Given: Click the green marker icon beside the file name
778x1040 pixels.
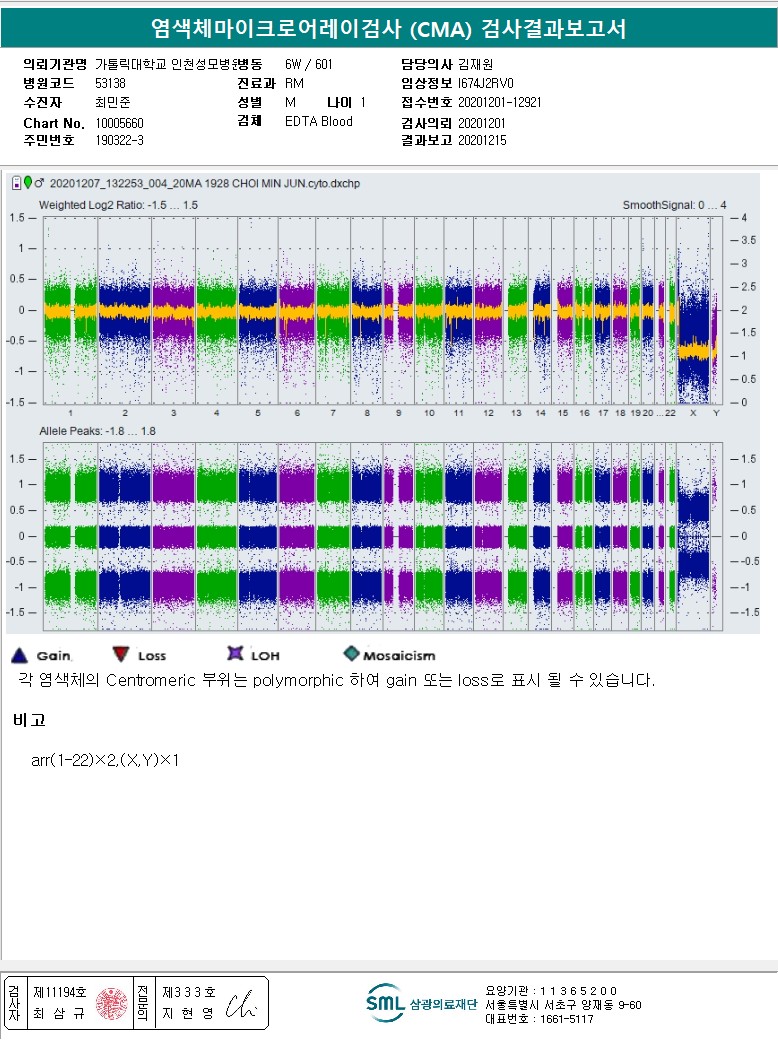Looking at the screenshot, I should [x=28, y=182].
